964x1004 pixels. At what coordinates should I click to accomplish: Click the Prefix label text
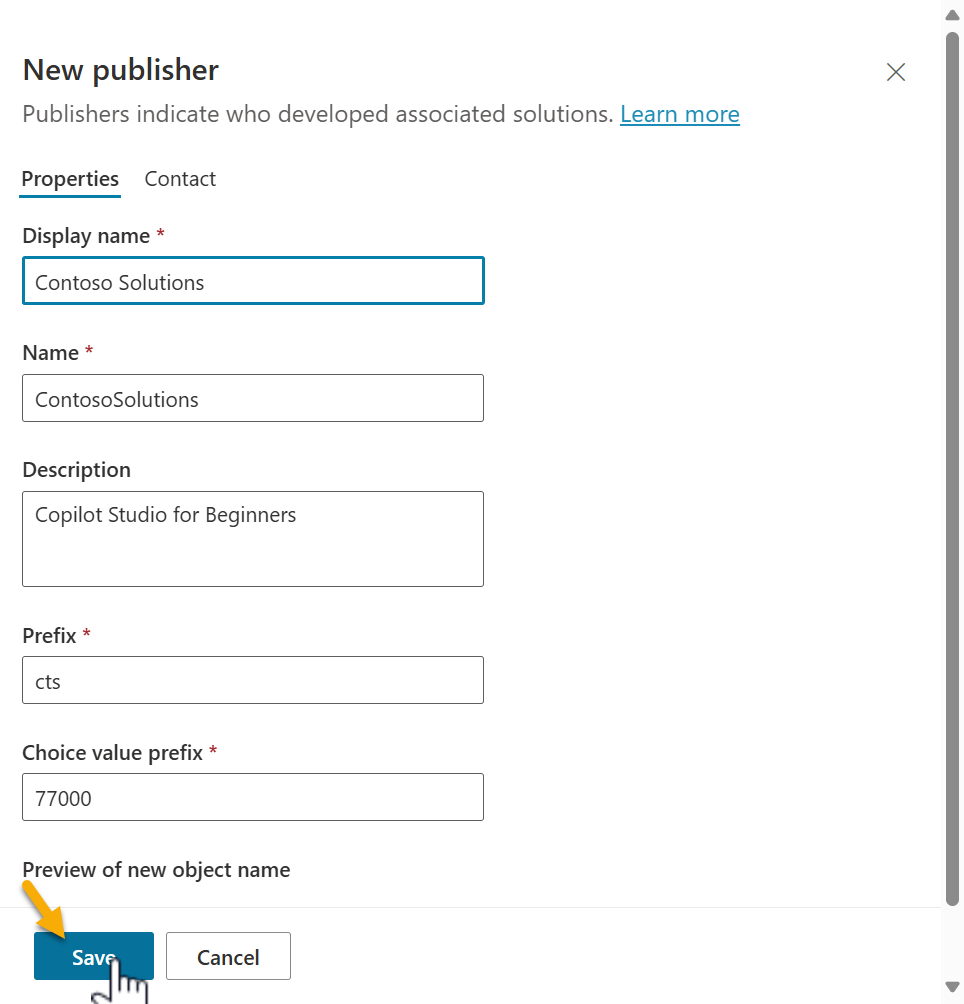(50, 636)
